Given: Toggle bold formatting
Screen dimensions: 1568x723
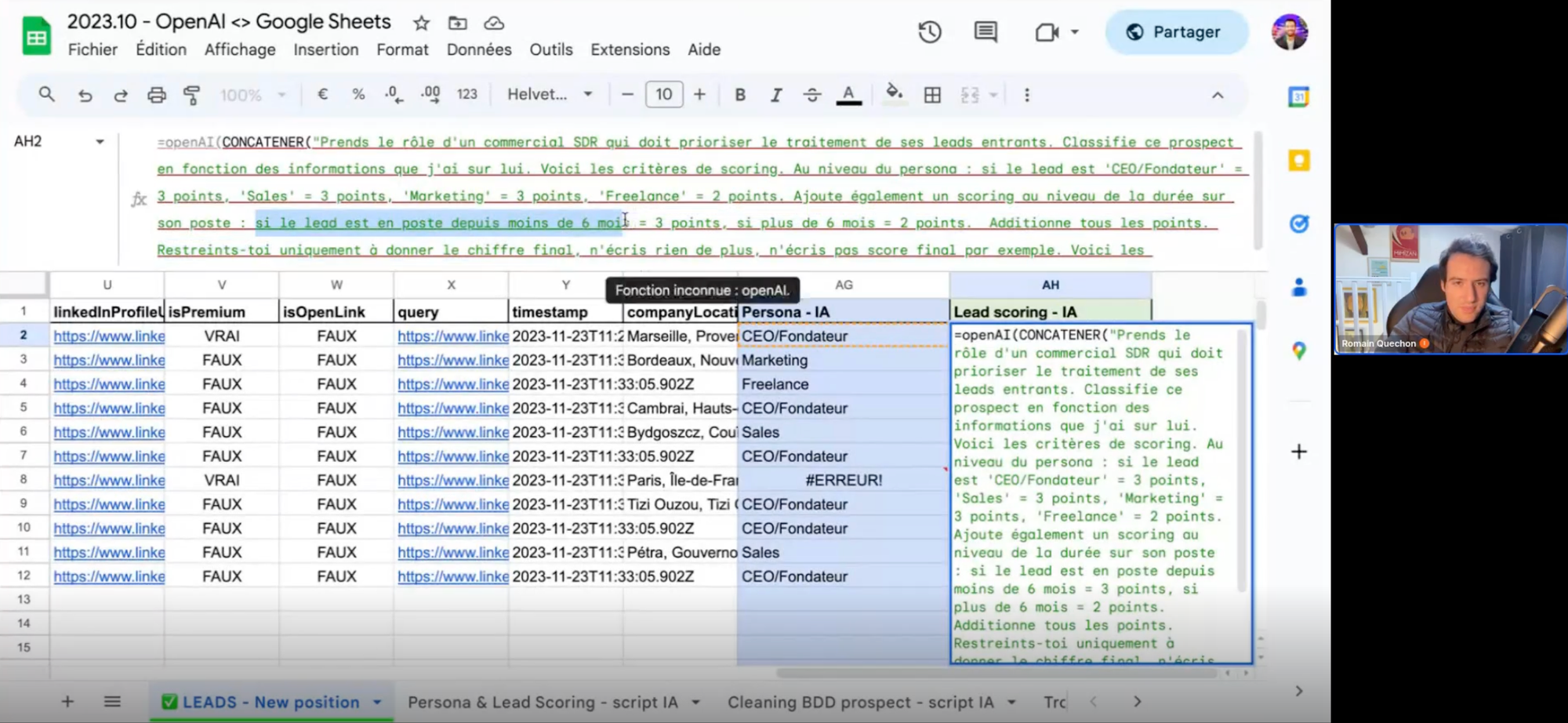Looking at the screenshot, I should pos(739,95).
